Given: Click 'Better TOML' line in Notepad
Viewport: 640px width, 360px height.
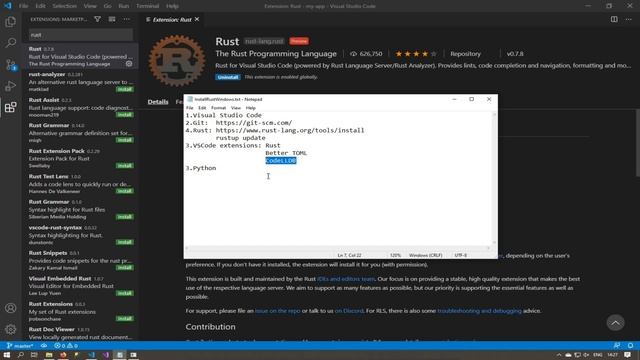Looking at the screenshot, I should [x=286, y=153].
